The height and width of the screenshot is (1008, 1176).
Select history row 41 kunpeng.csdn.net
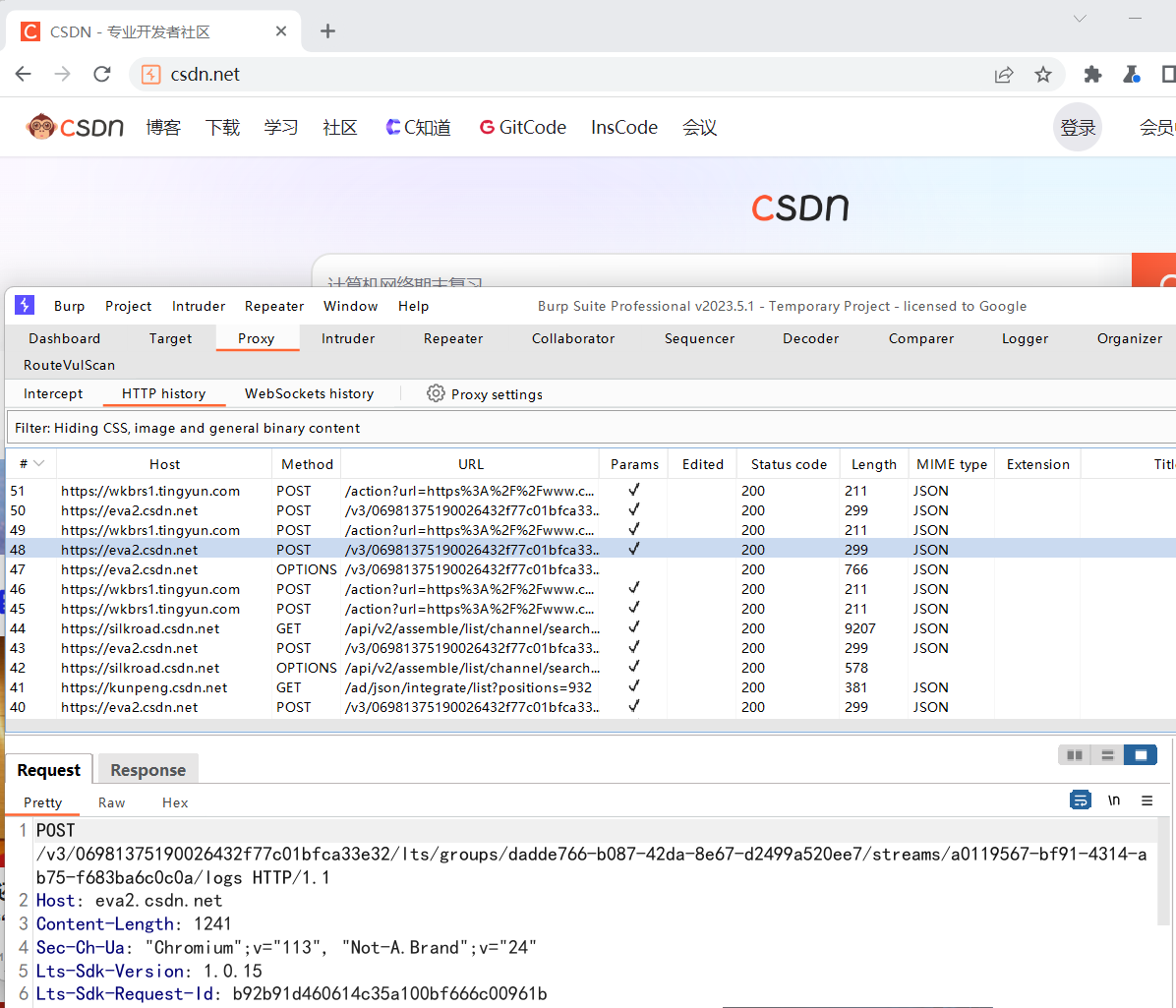point(591,687)
